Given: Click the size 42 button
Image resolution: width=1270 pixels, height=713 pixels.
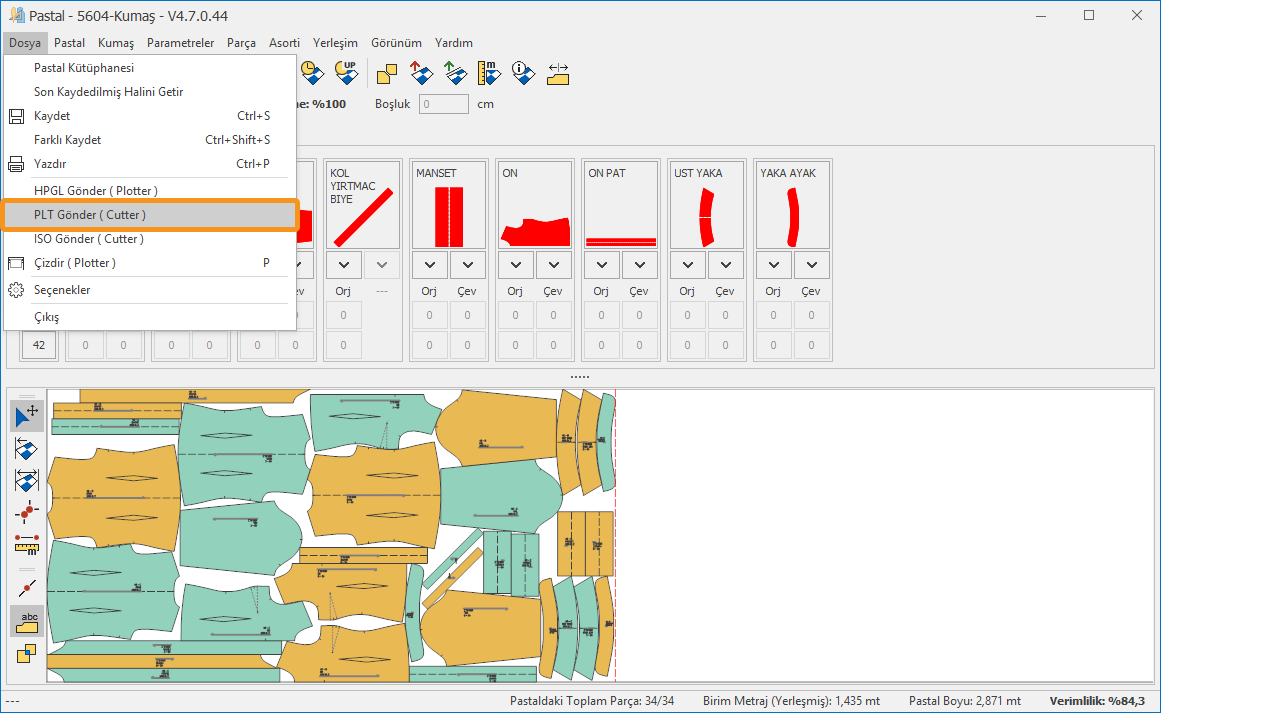Looking at the screenshot, I should click(39, 345).
